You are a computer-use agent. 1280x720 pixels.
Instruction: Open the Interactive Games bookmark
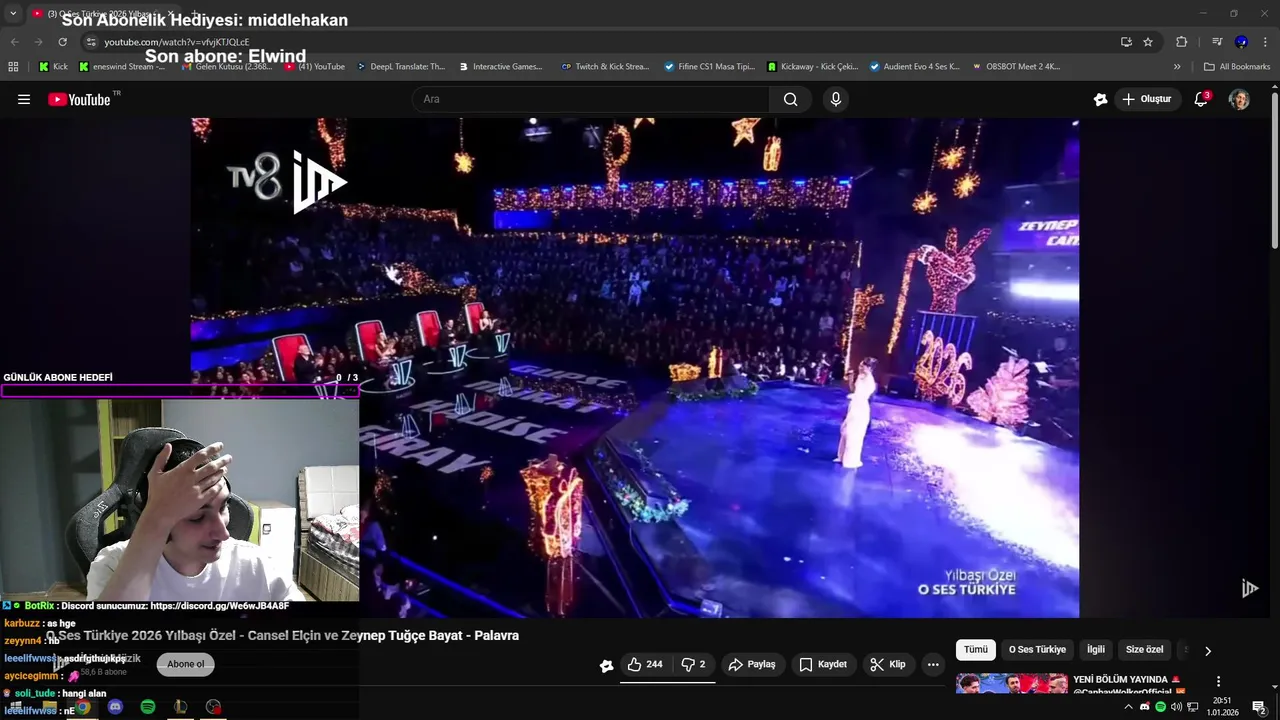501,67
